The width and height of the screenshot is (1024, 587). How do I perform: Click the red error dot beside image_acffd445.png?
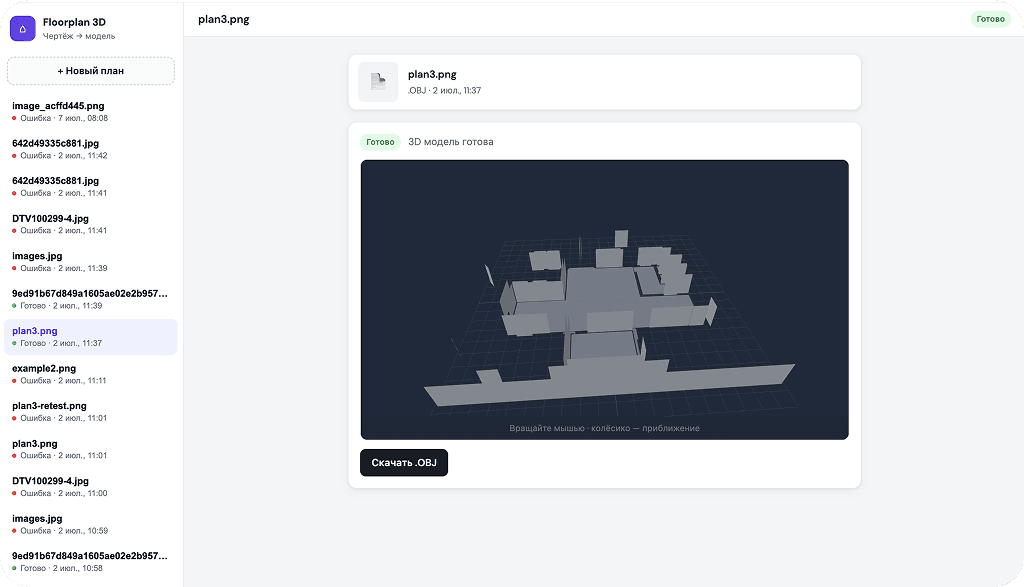coord(14,118)
